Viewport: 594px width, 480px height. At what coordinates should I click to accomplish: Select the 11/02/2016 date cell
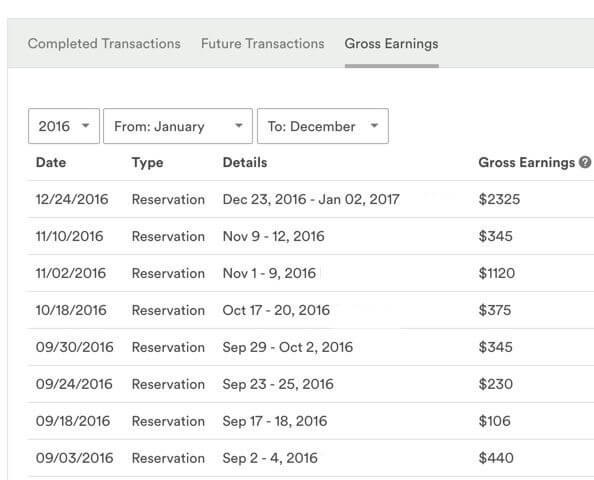(70, 273)
